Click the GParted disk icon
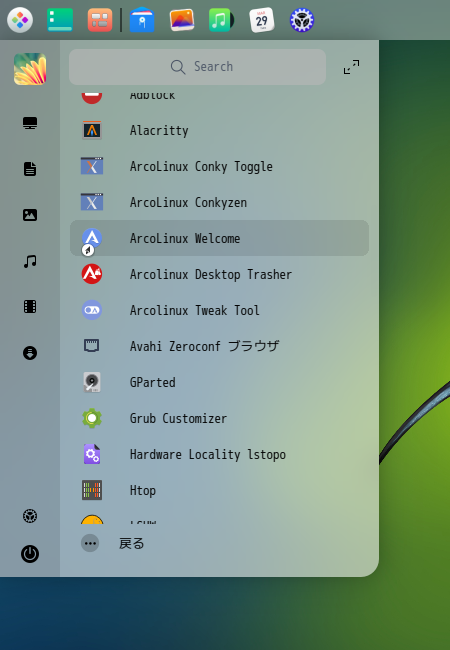Screen dimensions: 450x650 tap(92, 382)
